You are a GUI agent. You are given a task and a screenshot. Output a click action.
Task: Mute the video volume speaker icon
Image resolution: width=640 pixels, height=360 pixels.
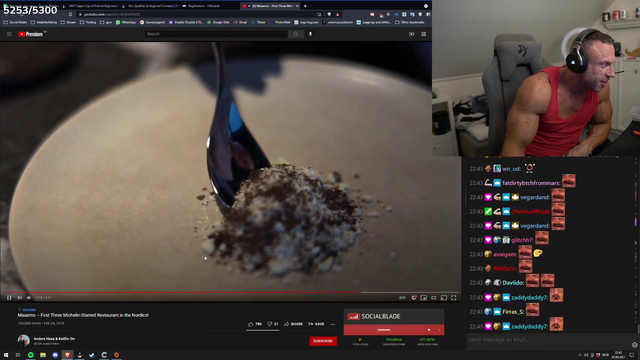point(29,298)
